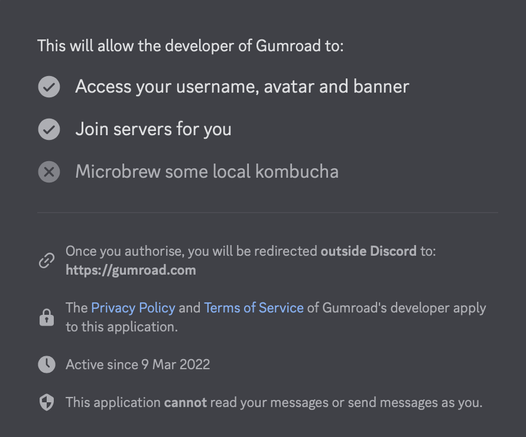This screenshot has height=437, width=526.
Task: Click the 'Active since 9 Mar 2022' text
Action: 138,365
